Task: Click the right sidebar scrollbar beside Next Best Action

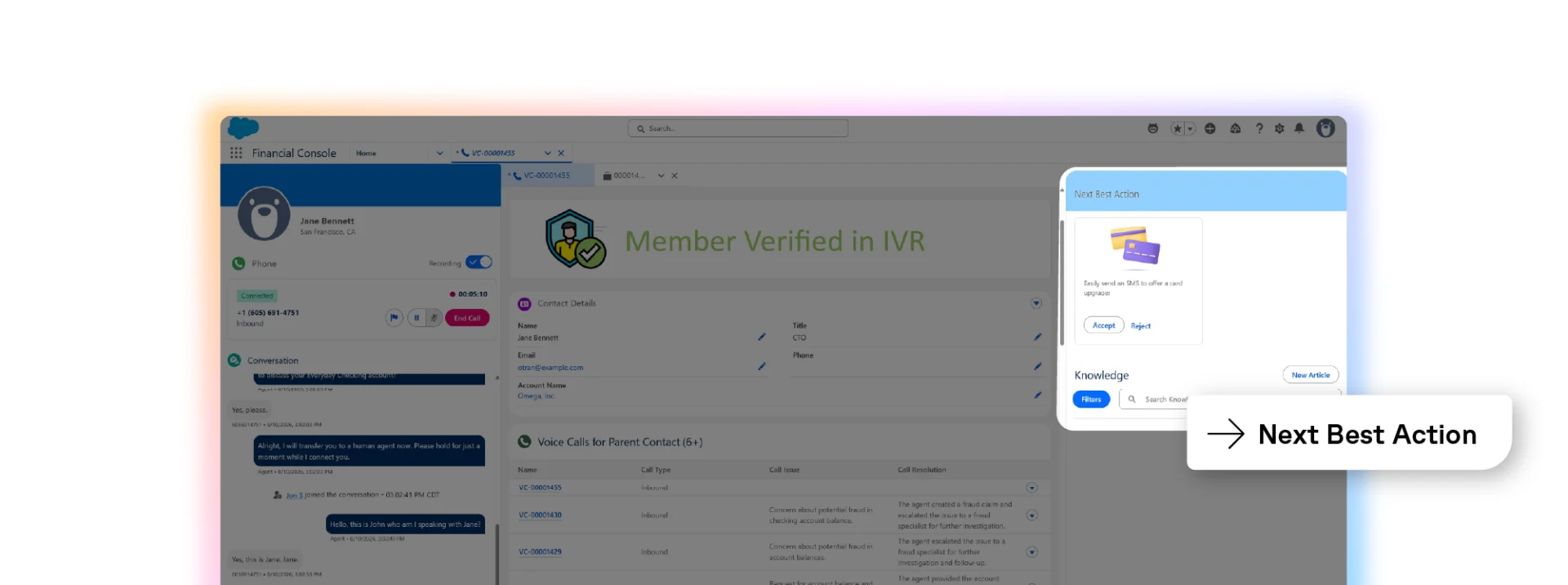Action: pyautogui.click(x=1062, y=282)
